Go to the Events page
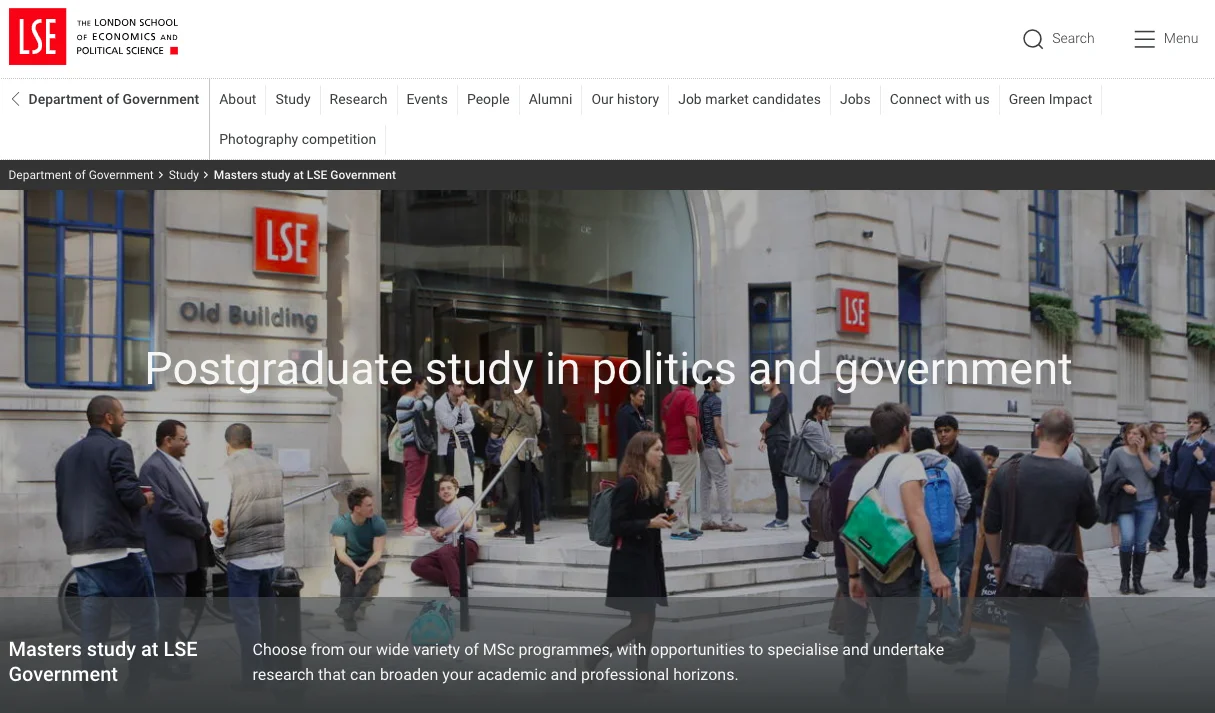Viewport: 1215px width, 713px height. click(x=427, y=99)
